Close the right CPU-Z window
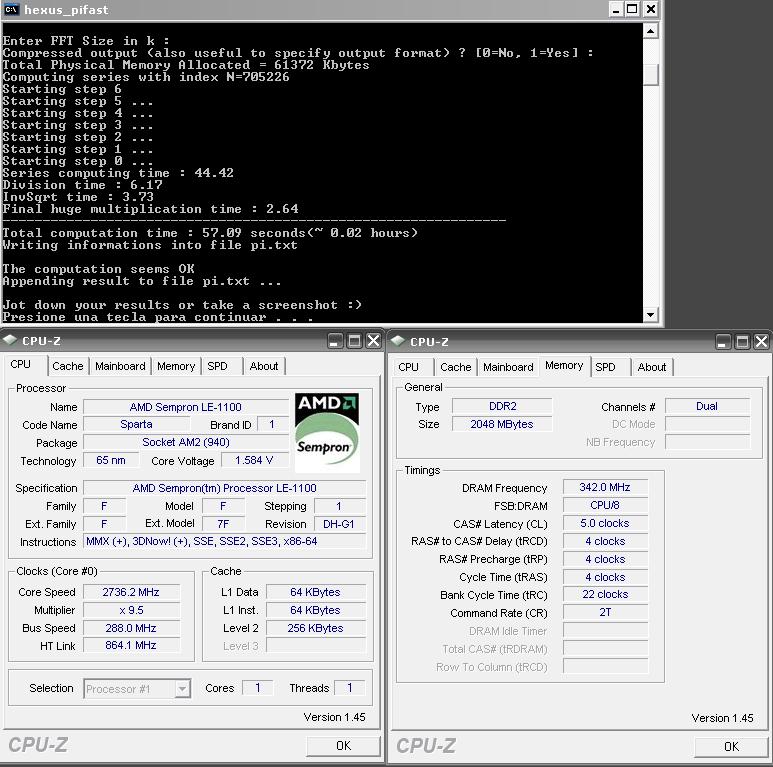Image resolution: width=773 pixels, height=767 pixels. click(x=762, y=342)
